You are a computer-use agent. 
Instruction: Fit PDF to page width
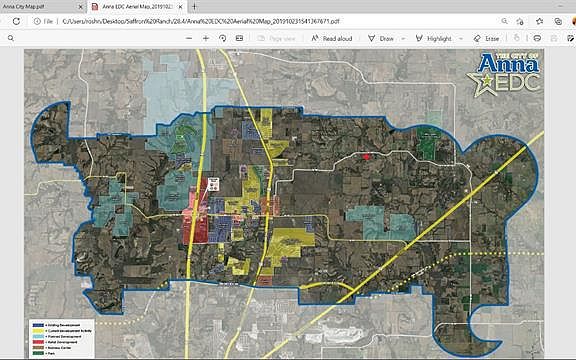tap(240, 38)
